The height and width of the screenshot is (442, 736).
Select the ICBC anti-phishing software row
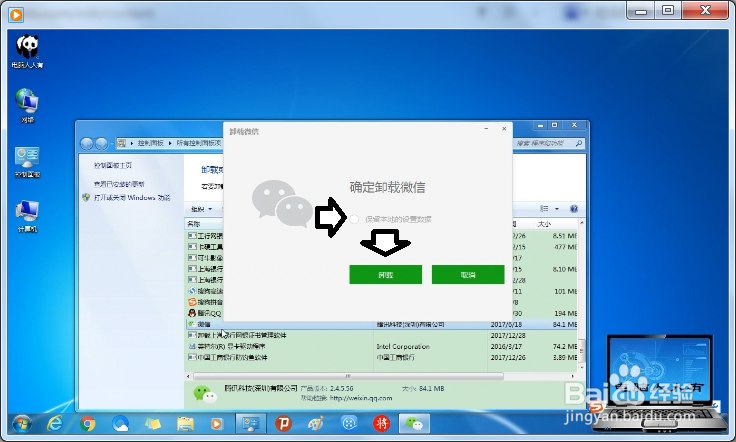tap(381, 358)
